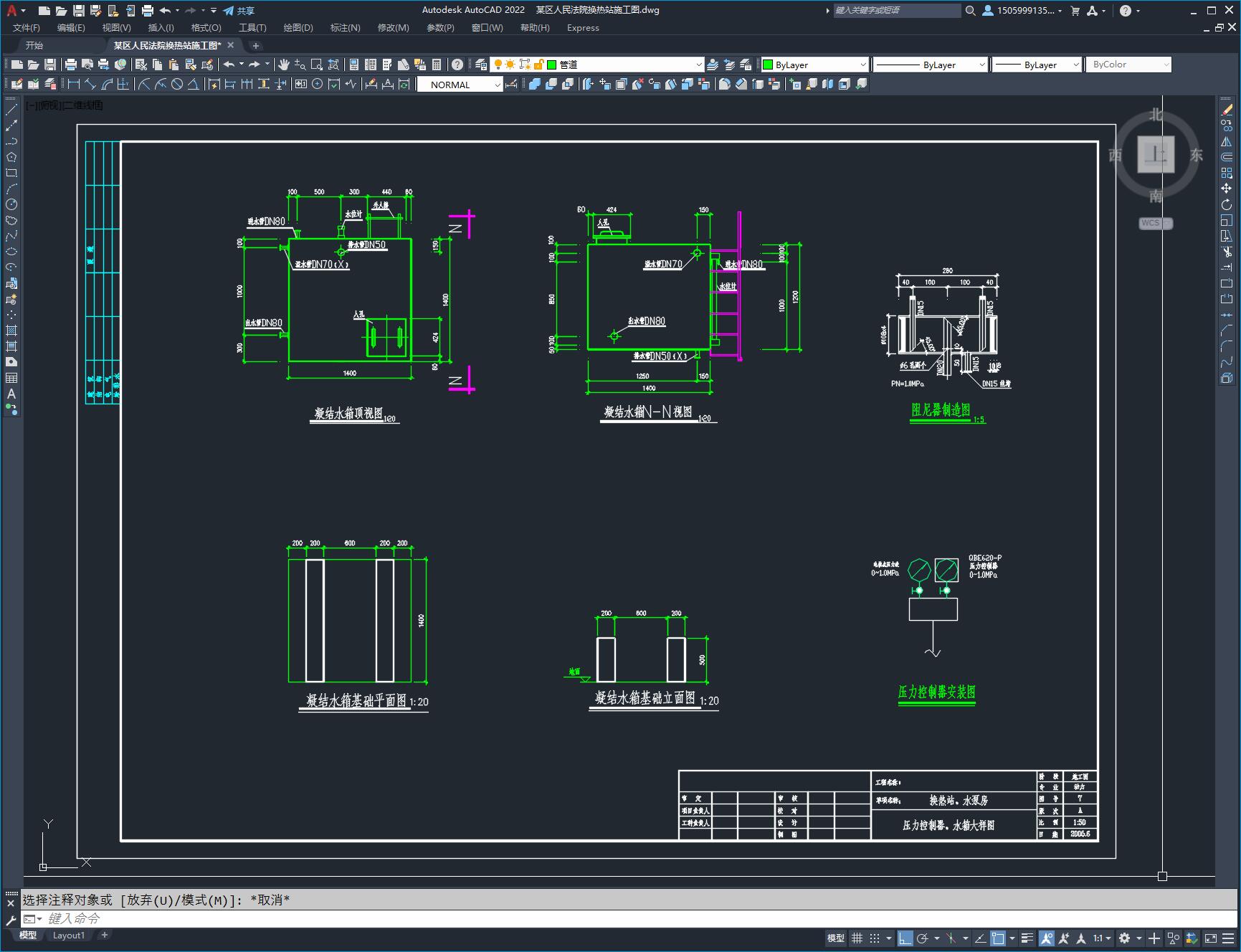Click the Undo arrow in the quick access toolbar

pos(166,11)
